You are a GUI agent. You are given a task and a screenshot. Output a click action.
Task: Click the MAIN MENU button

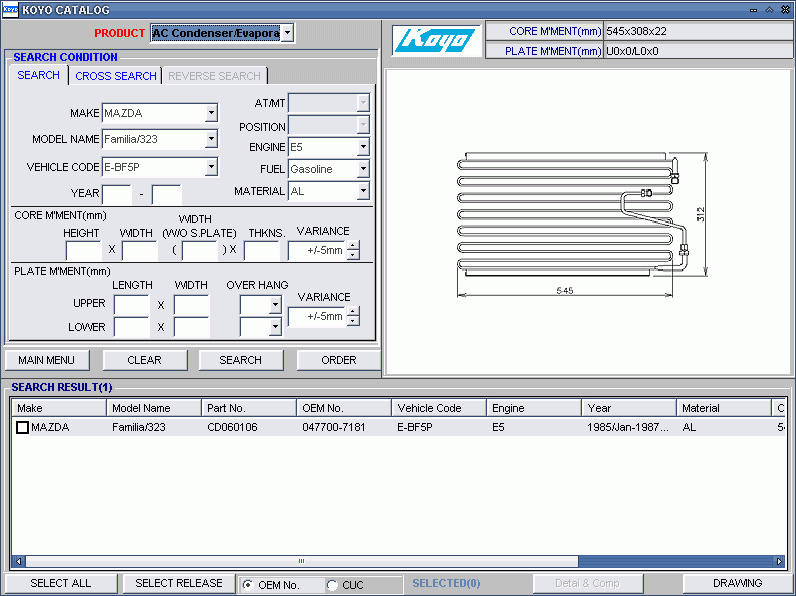pos(47,360)
